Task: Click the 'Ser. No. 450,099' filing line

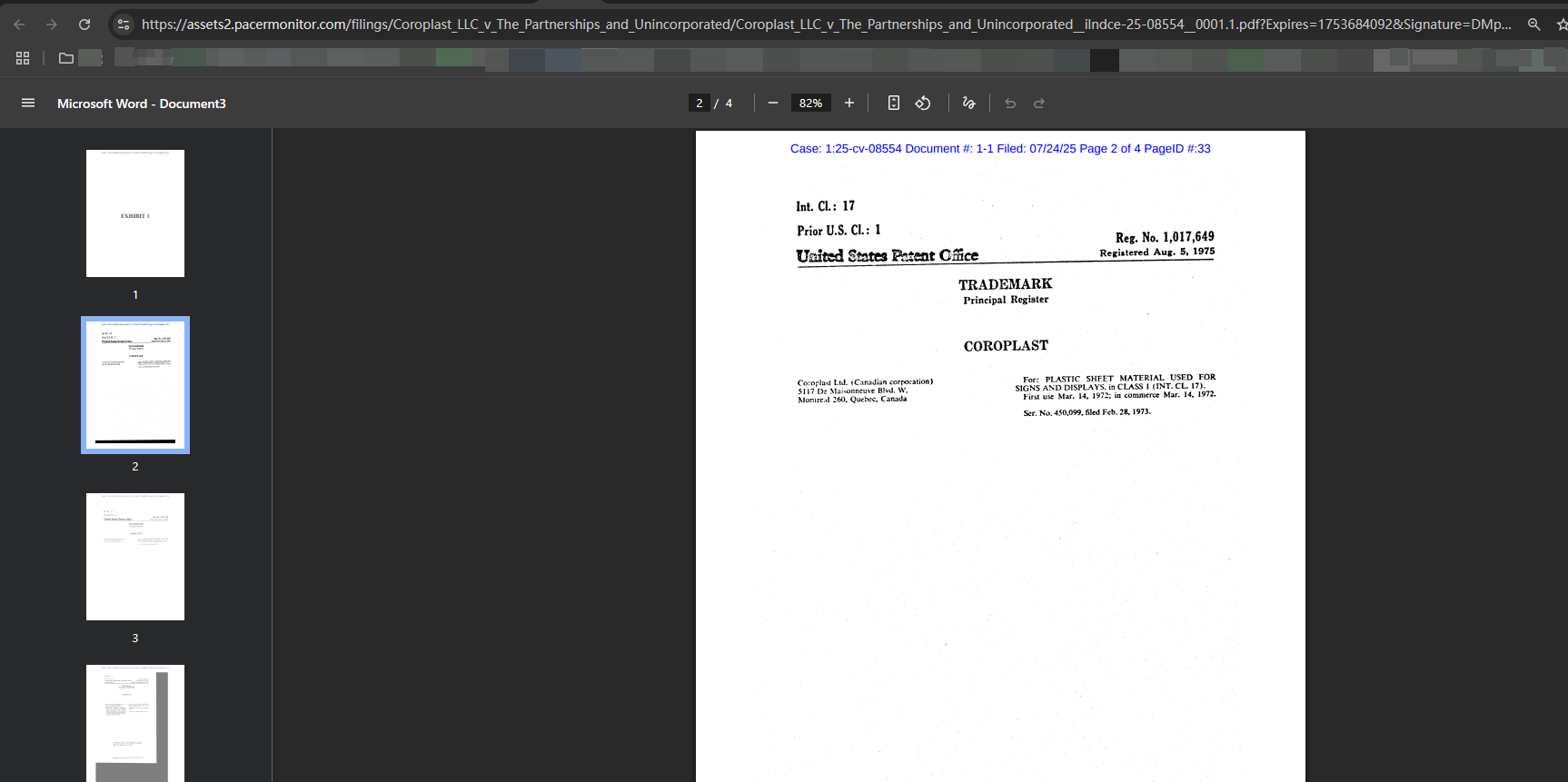Action: pyautogui.click(x=1087, y=412)
